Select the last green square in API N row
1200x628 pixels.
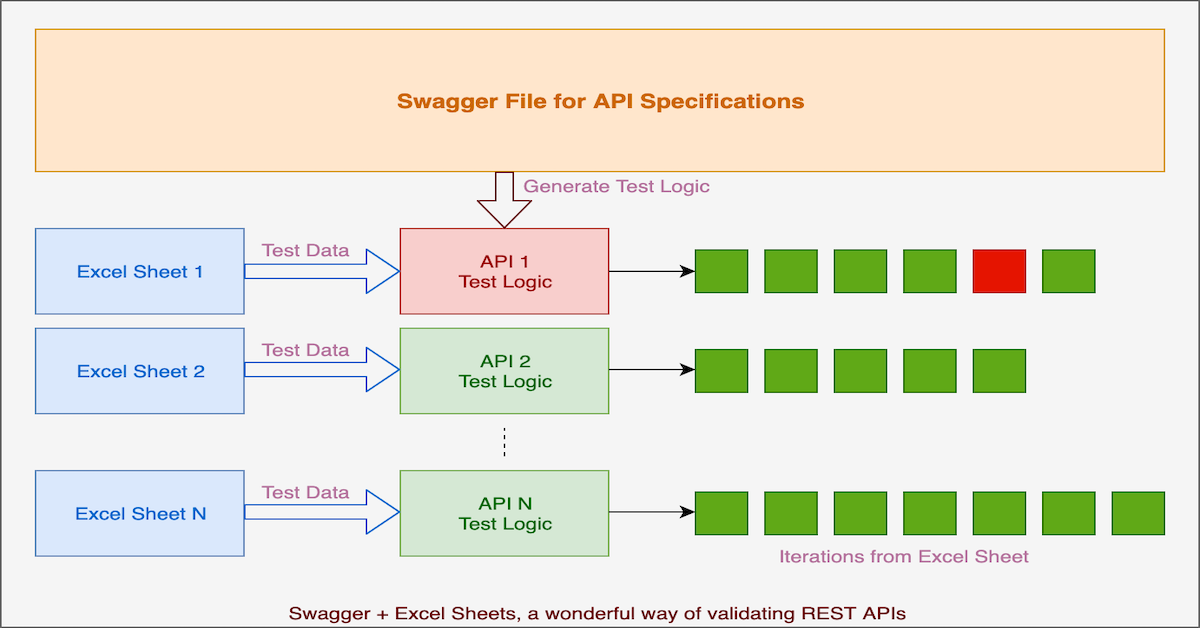[x=1138, y=513]
